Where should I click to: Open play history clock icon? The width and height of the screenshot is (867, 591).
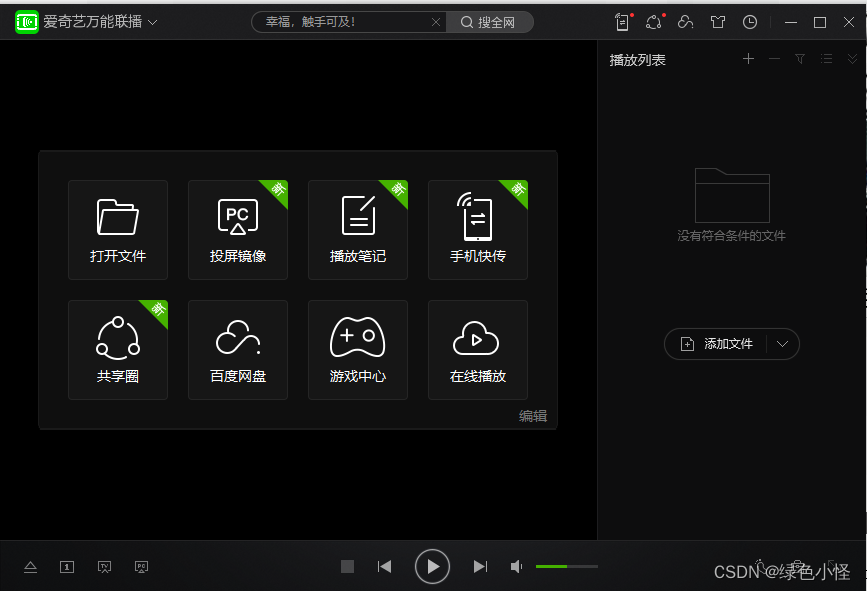tap(750, 22)
